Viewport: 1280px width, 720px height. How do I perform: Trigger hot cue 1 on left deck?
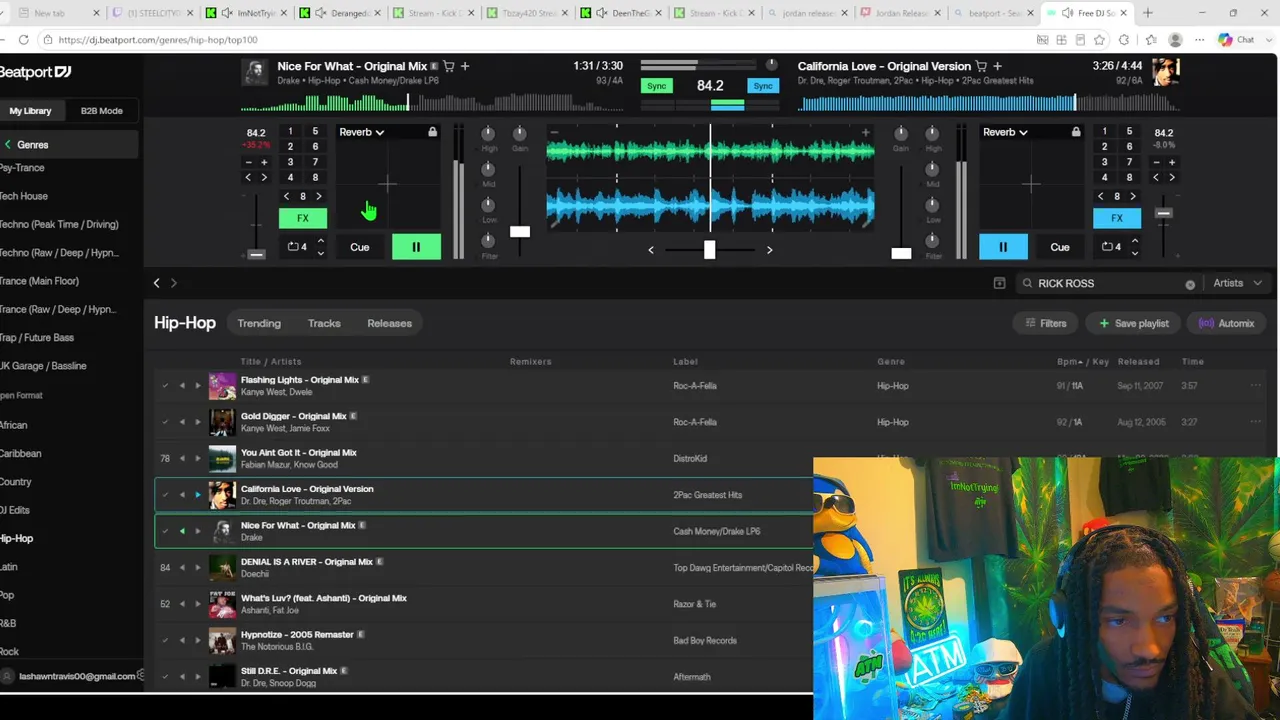(x=290, y=131)
